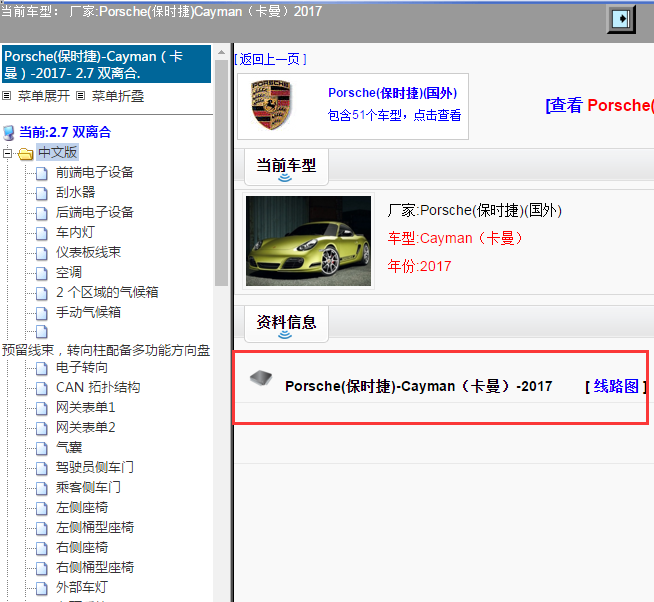Open the Porsche(保时捷)(国外) brand link

392,93
